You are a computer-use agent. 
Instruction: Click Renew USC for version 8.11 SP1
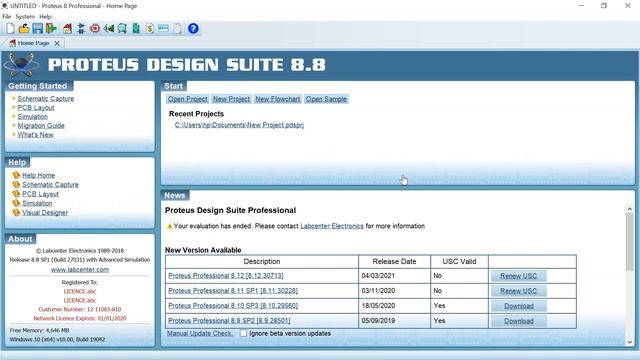coord(518,291)
